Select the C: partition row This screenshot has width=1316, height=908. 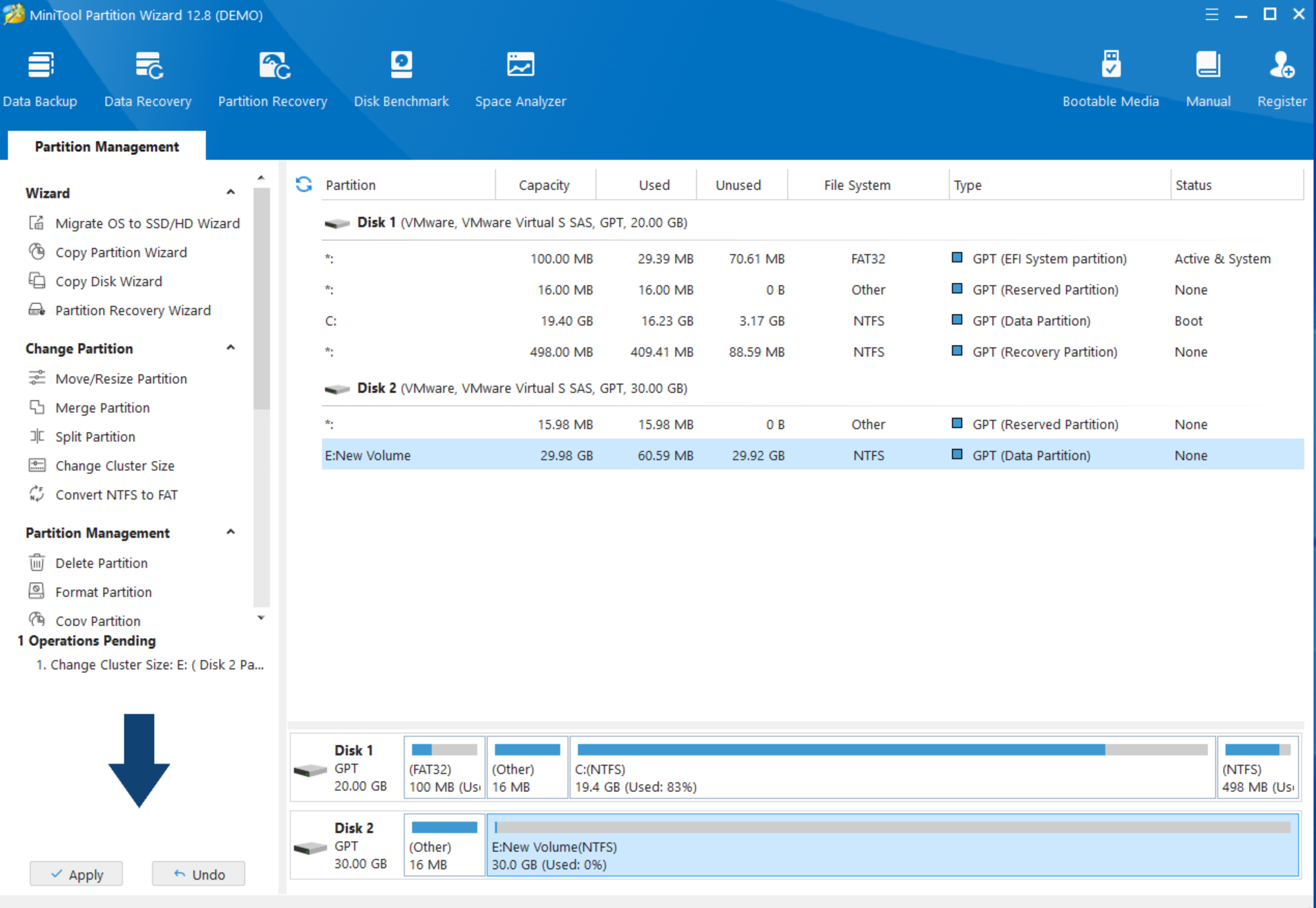coord(812,320)
